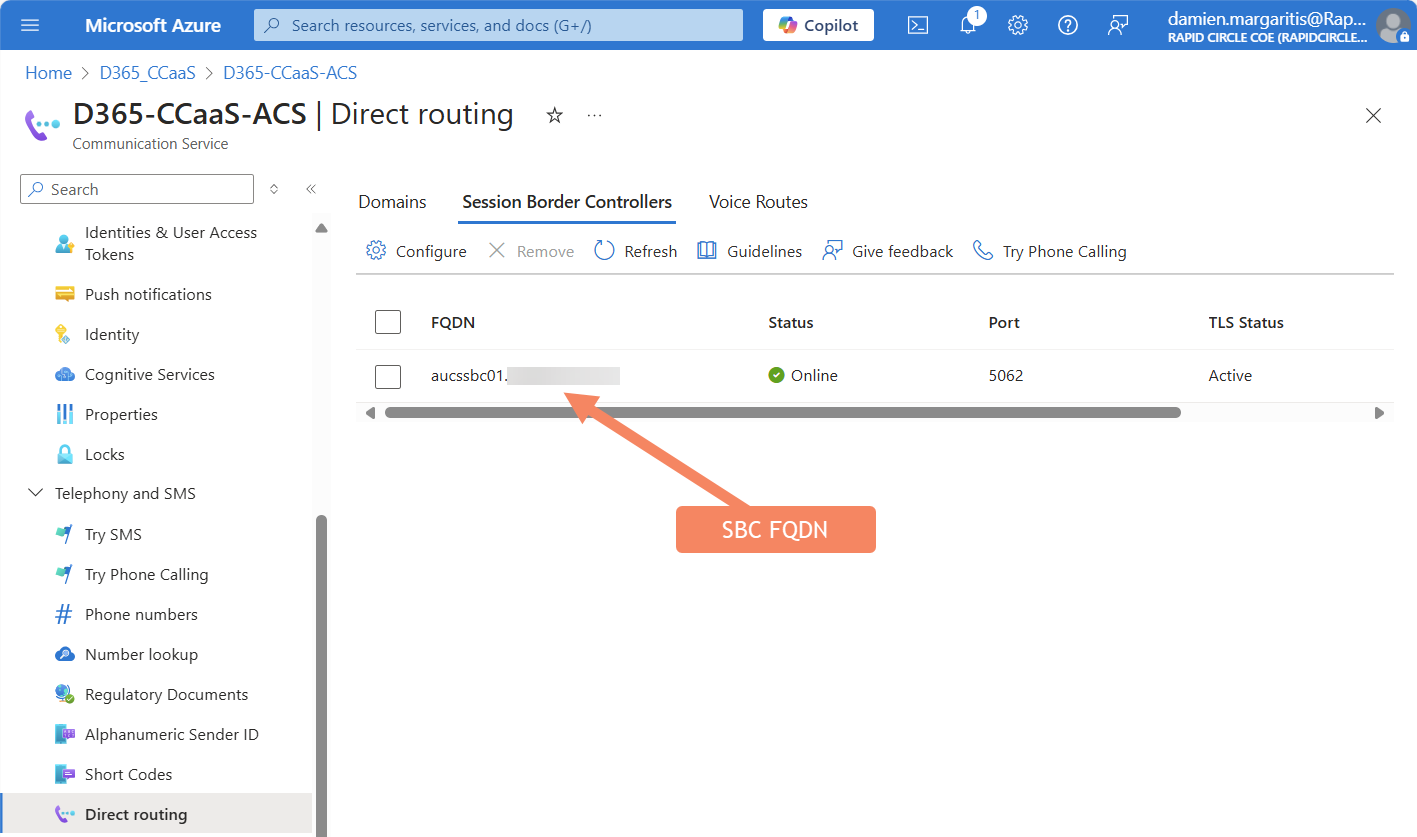This screenshot has height=837, width=1417.
Task: Star the D365-CCaaS-ACS page as favorite
Action: pos(554,115)
